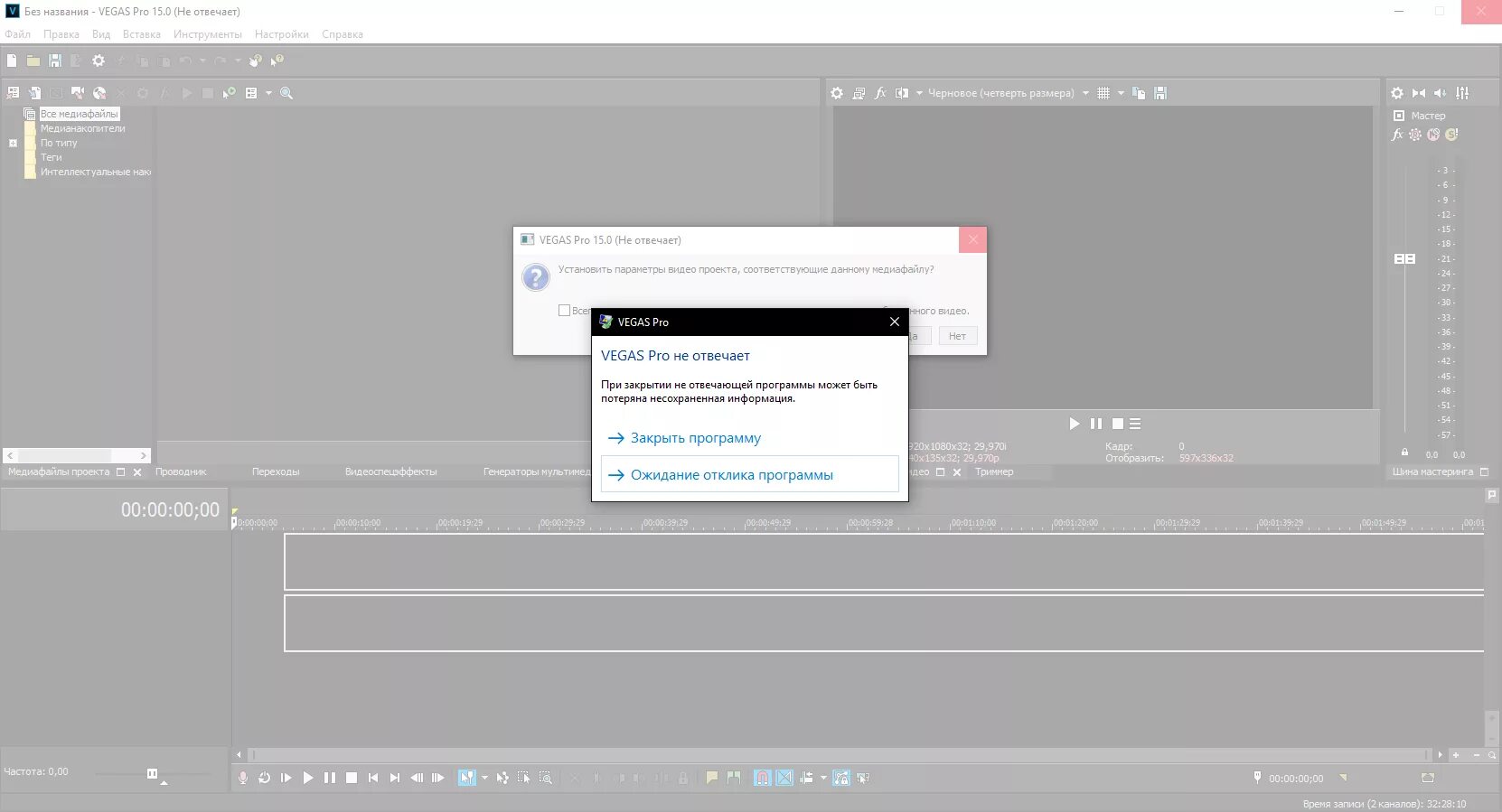Open the 'Правка' menu
1502x812 pixels.
coord(61,34)
